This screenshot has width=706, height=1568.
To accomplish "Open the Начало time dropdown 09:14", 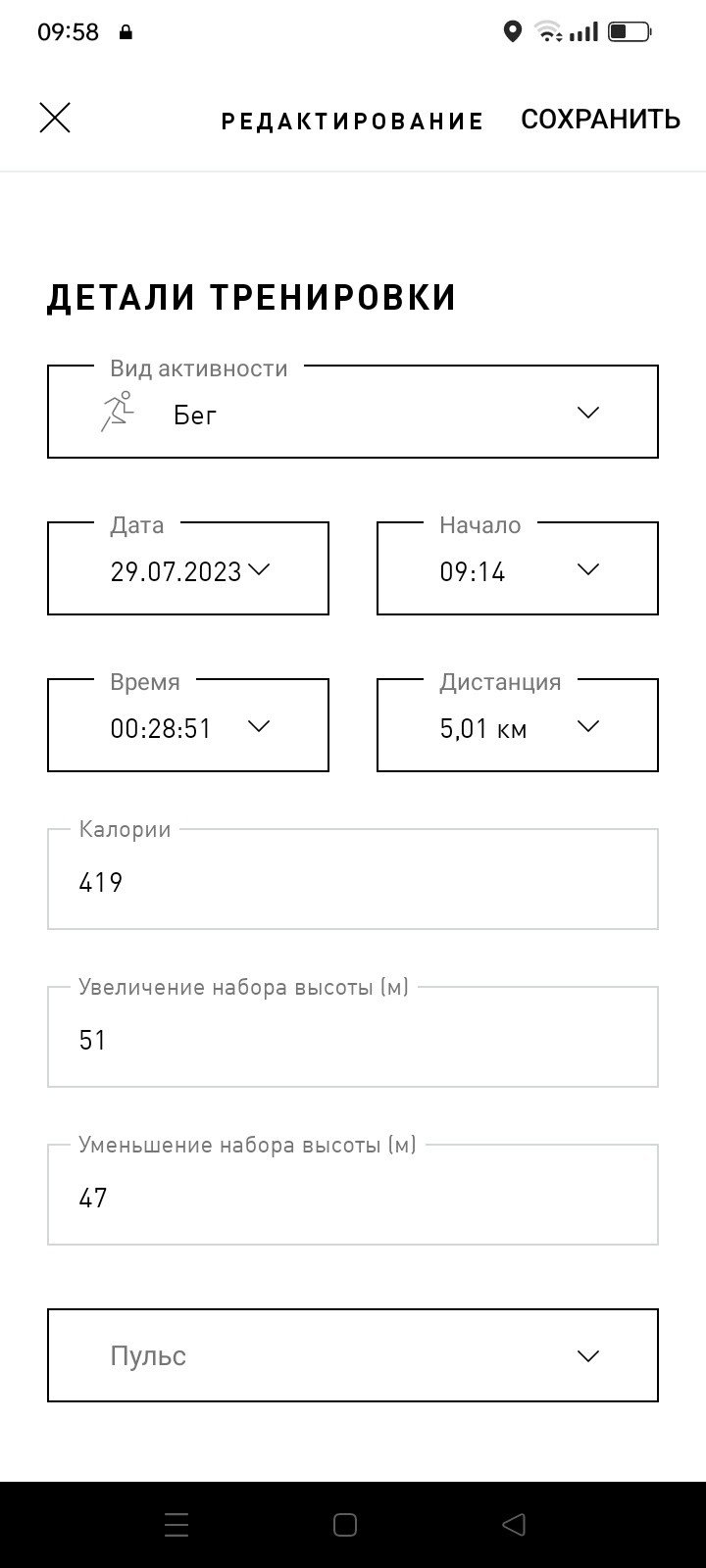I will [x=518, y=568].
